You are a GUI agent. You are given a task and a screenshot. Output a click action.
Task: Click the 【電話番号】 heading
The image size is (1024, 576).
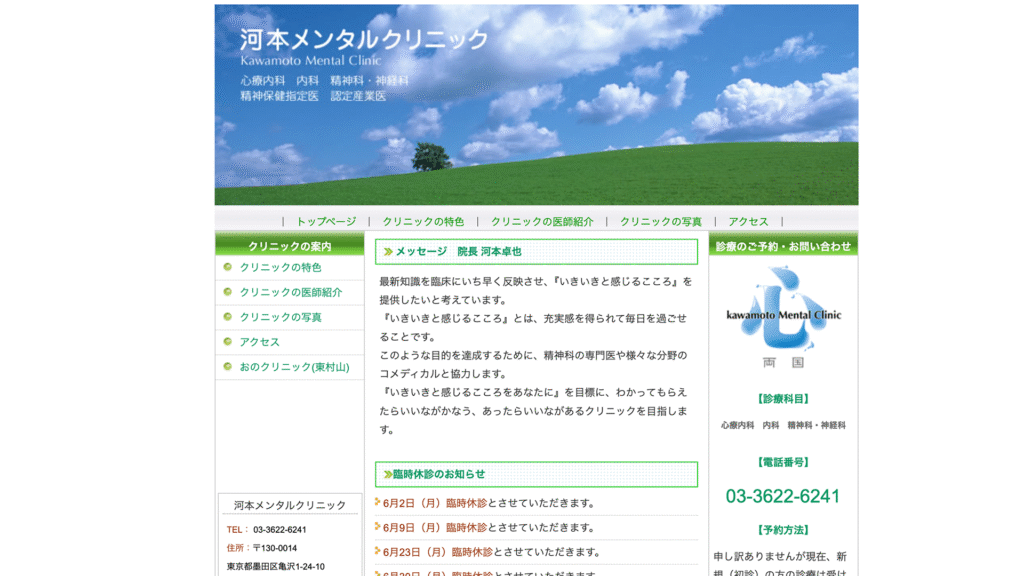[783, 462]
